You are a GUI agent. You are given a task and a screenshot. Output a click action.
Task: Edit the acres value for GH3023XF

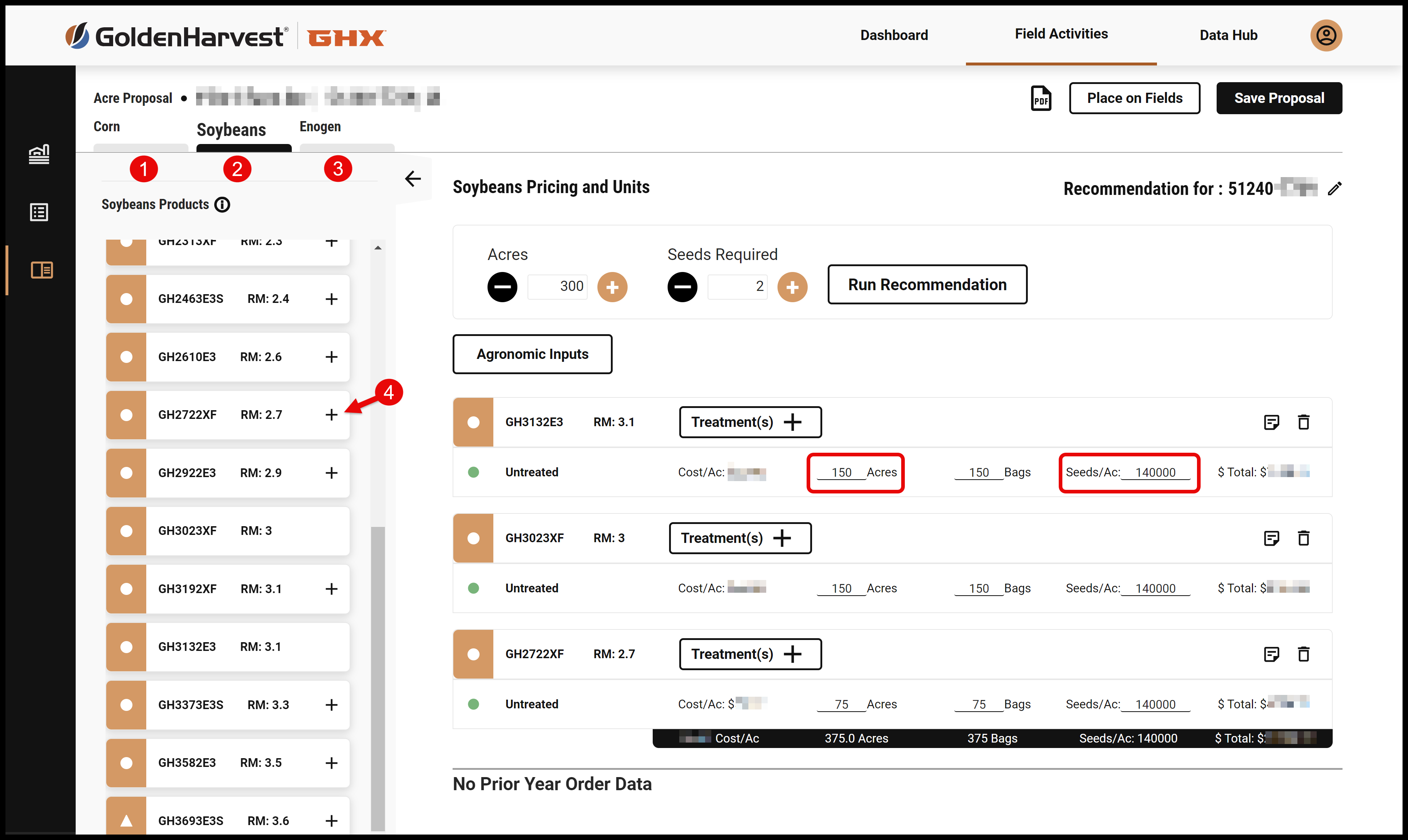click(841, 589)
